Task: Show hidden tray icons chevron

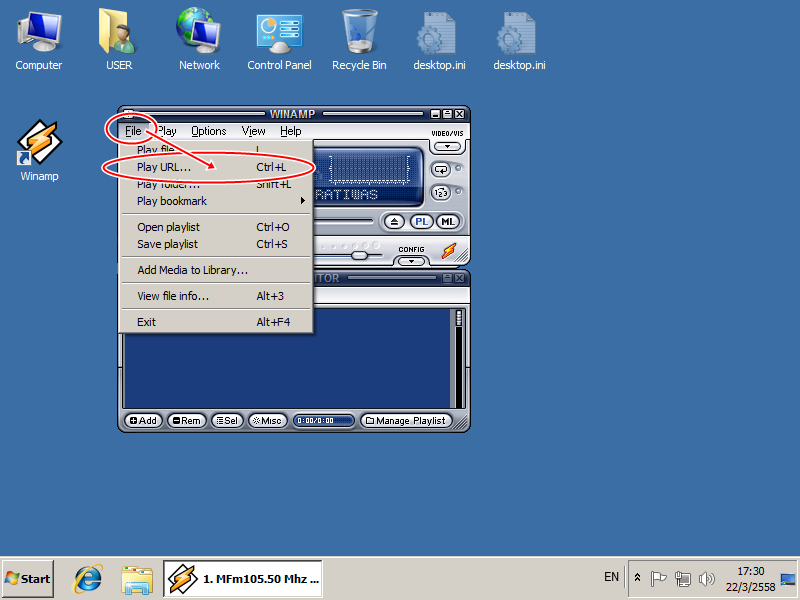Action: 637,578
